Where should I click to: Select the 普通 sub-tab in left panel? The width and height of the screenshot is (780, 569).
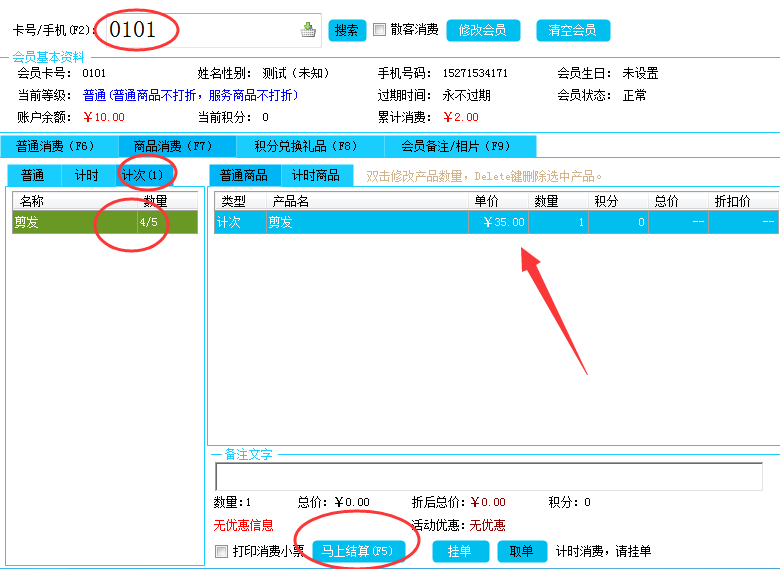33,176
